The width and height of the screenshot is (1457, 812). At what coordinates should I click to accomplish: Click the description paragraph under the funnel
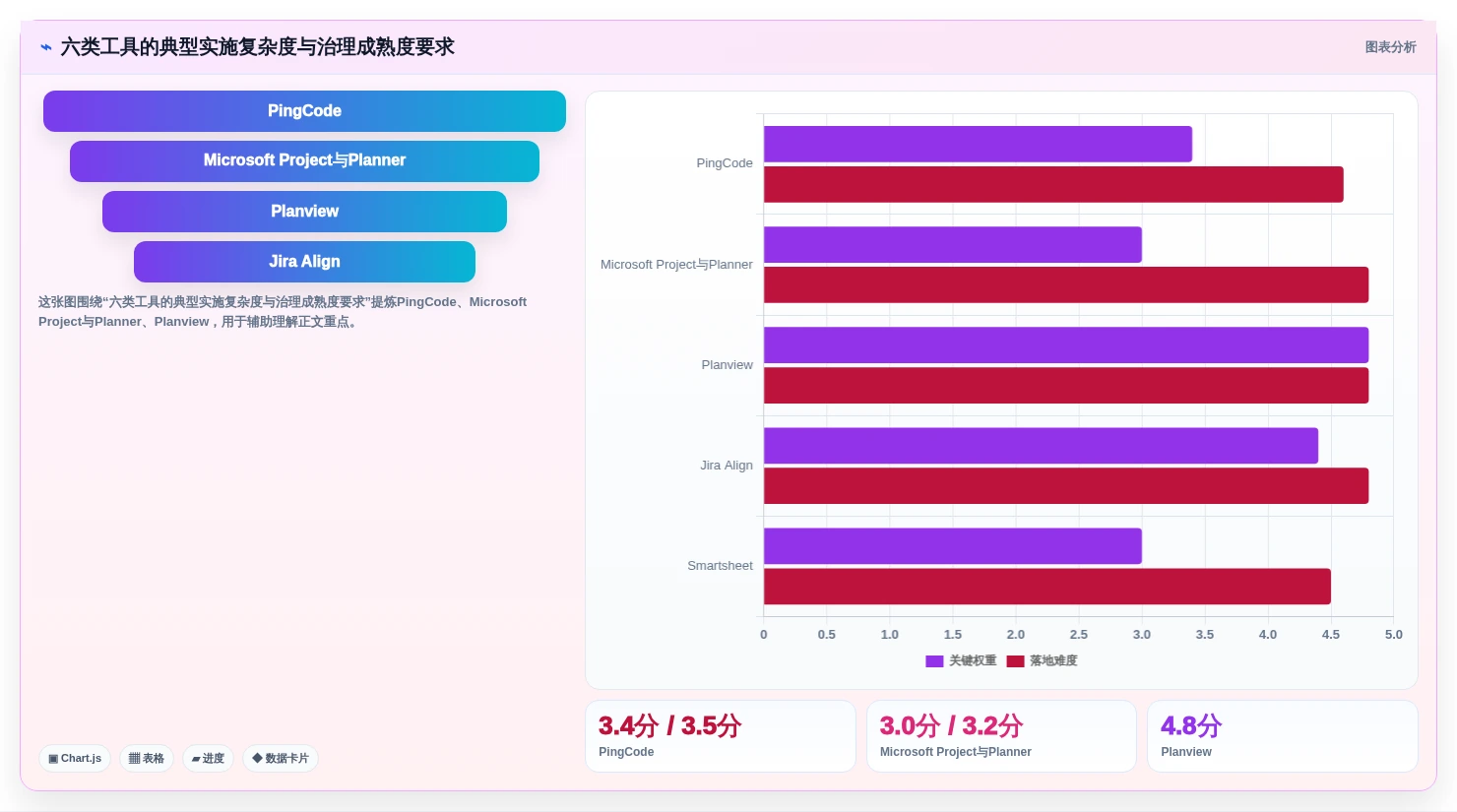(x=283, y=312)
